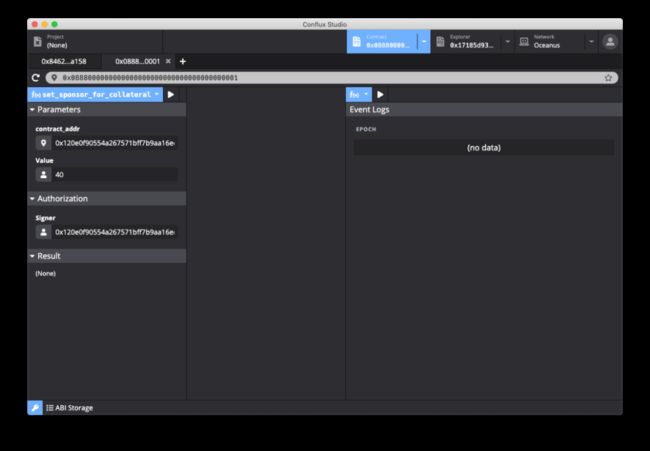
Task: Open Contract dropdown arrow
Action: point(424,41)
